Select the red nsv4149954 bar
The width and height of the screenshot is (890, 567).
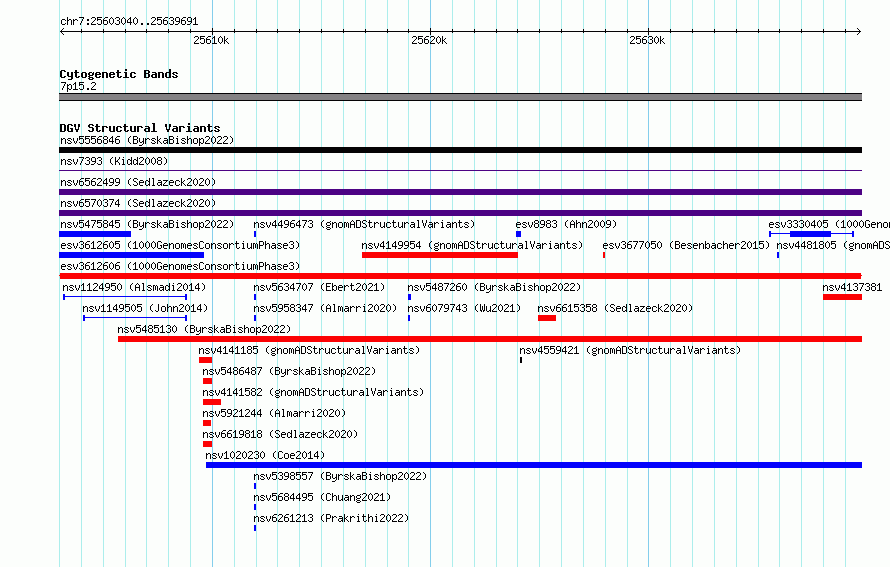(x=440, y=255)
